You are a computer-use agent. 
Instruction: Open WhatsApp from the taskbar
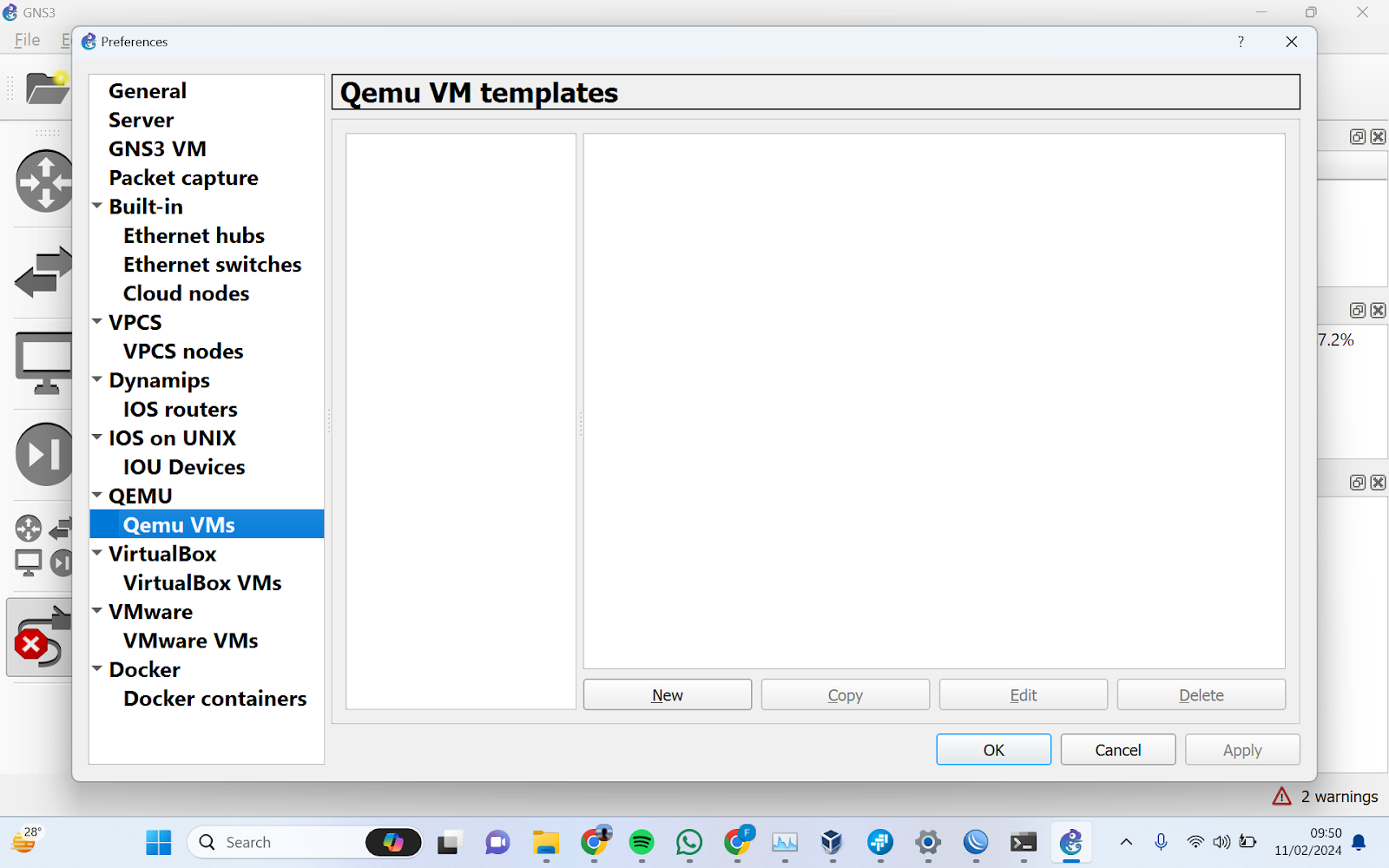(x=689, y=842)
